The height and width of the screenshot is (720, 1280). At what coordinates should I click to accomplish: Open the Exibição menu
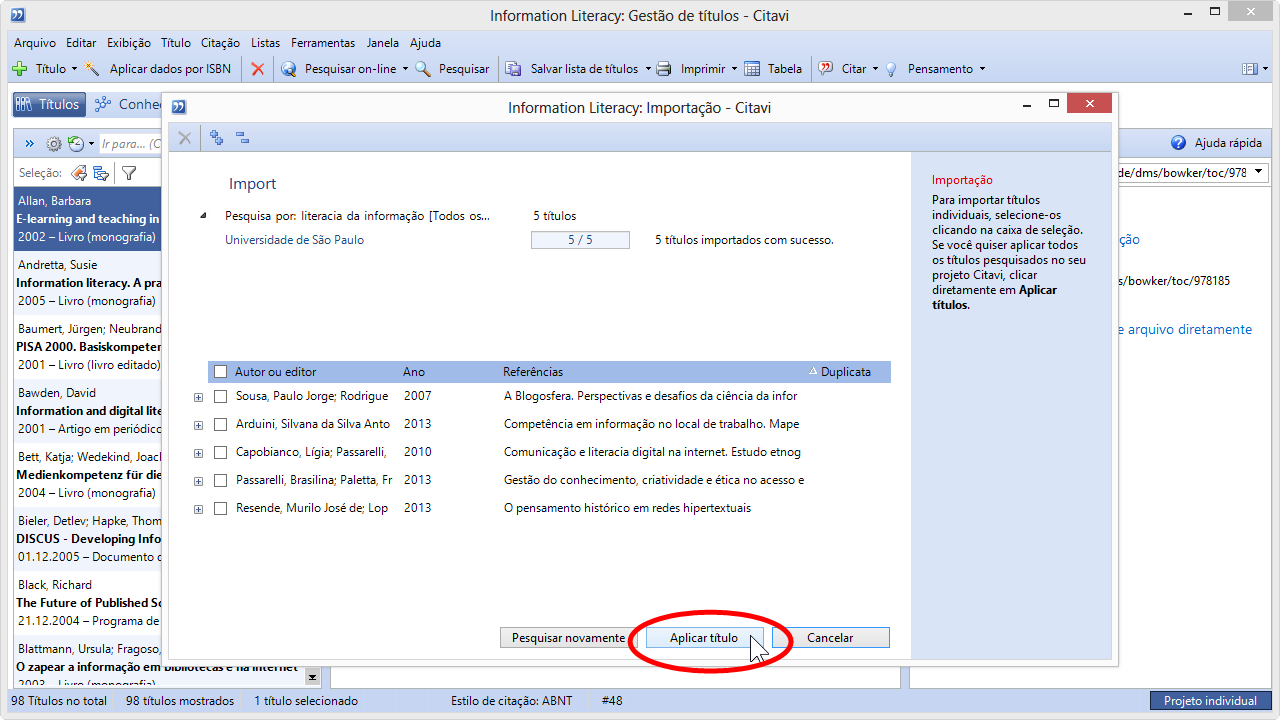pyautogui.click(x=128, y=43)
